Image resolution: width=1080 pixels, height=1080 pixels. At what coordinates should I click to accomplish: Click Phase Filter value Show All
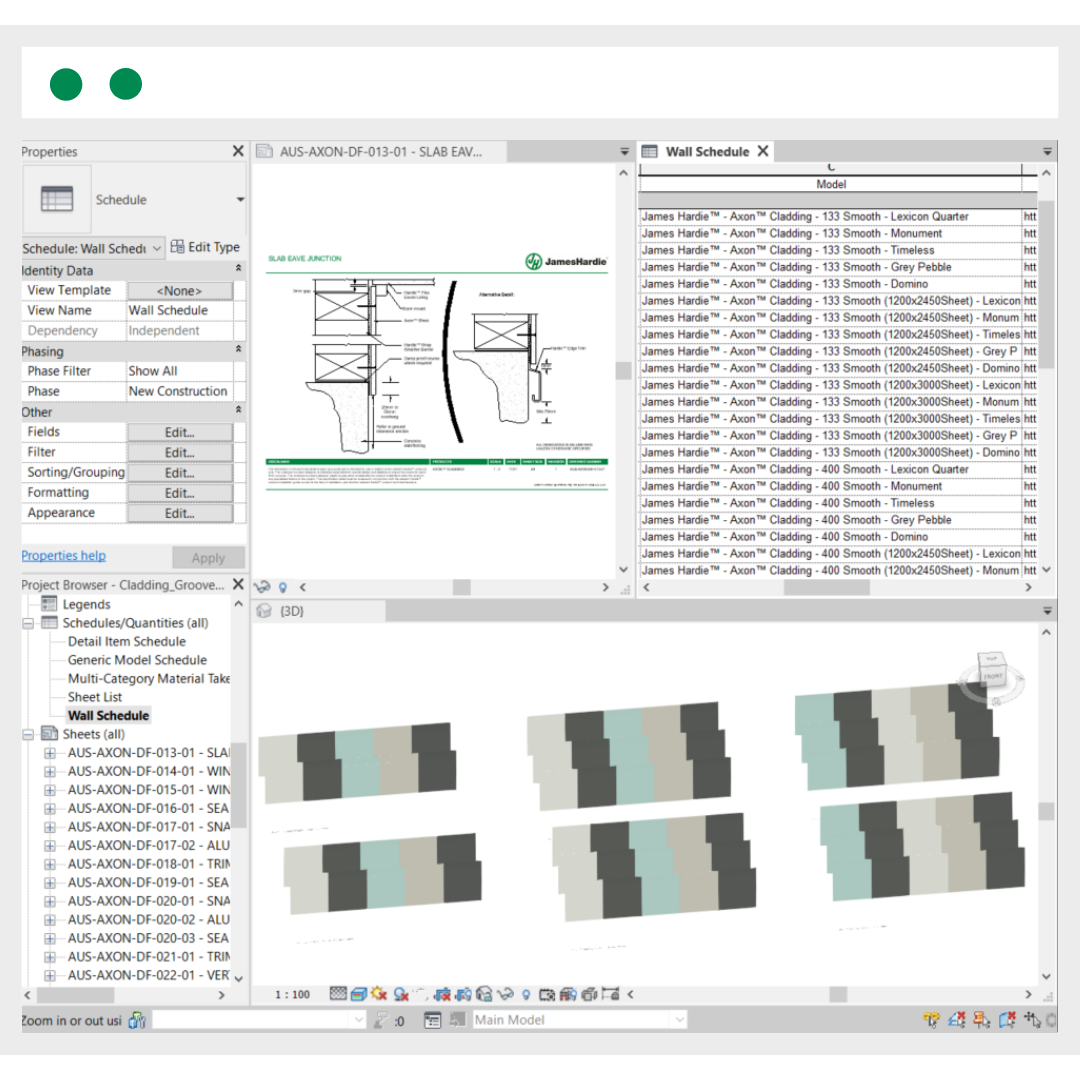[x=180, y=371]
